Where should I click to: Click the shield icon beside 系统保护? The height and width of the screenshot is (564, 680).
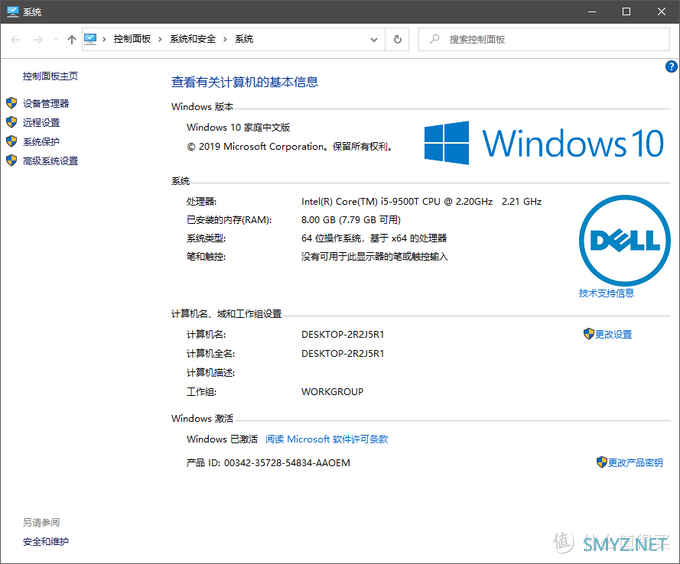[x=12, y=141]
